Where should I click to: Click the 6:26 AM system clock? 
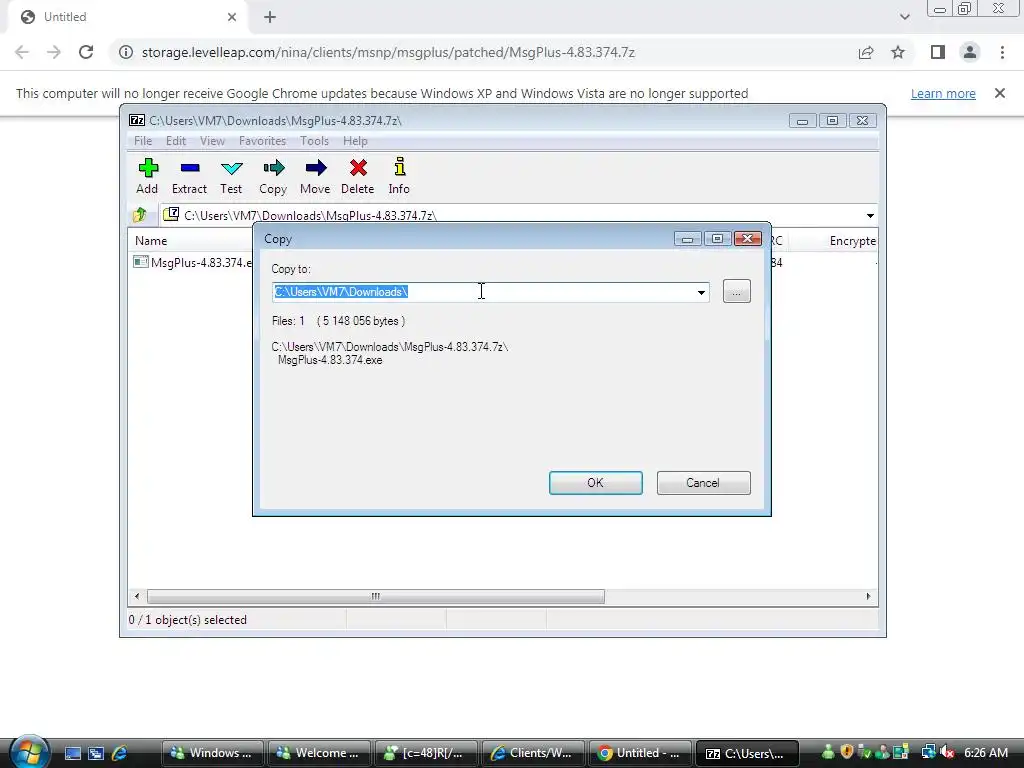pyautogui.click(x=985, y=753)
